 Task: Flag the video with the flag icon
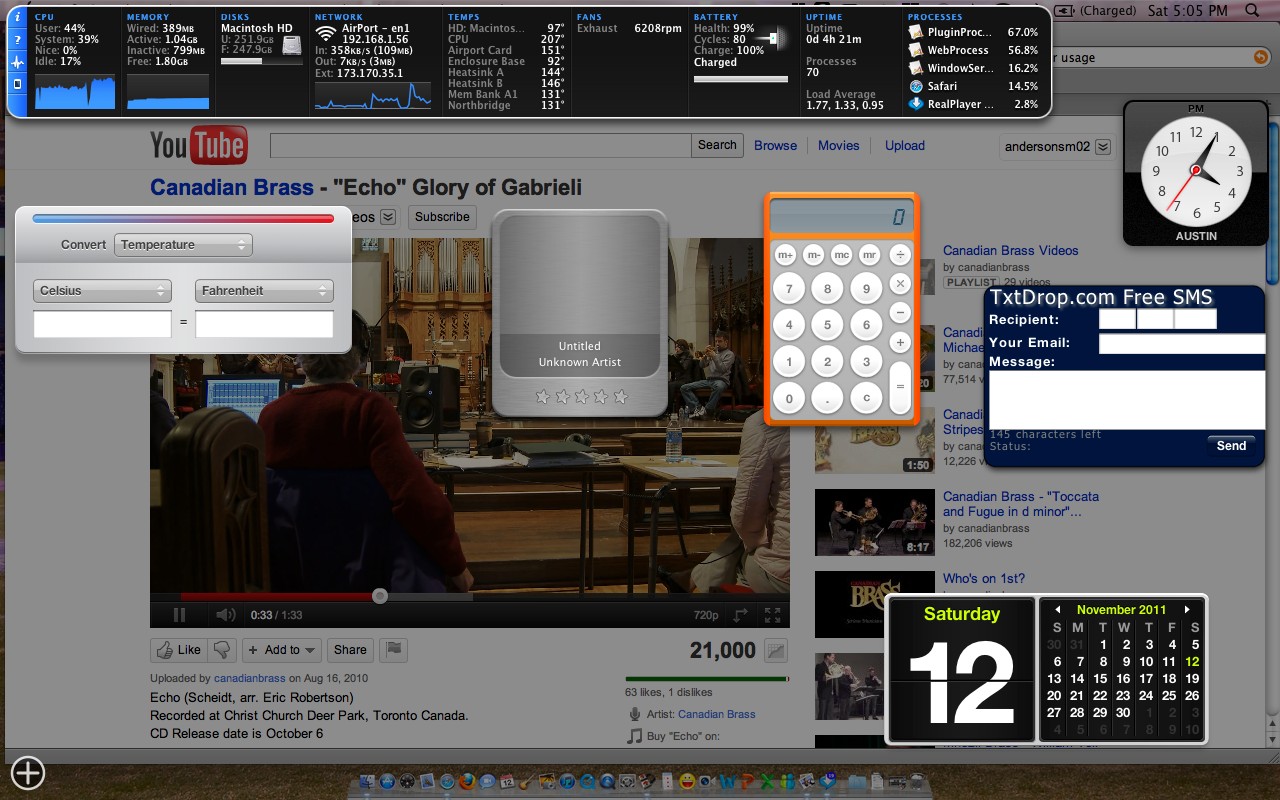(x=394, y=650)
